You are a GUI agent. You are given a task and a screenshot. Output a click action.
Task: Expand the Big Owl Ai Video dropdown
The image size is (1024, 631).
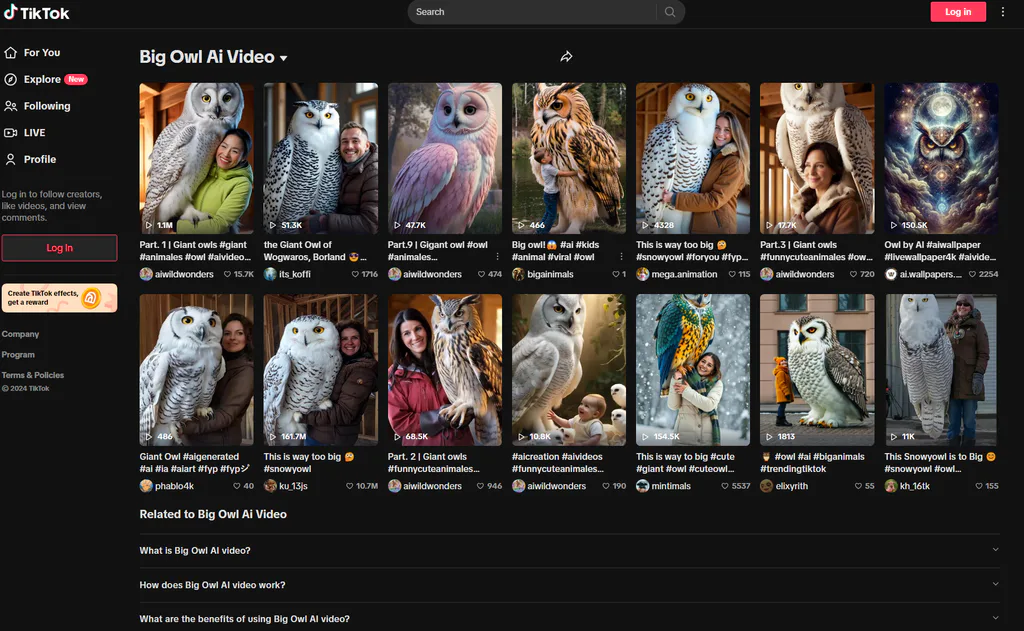click(283, 58)
